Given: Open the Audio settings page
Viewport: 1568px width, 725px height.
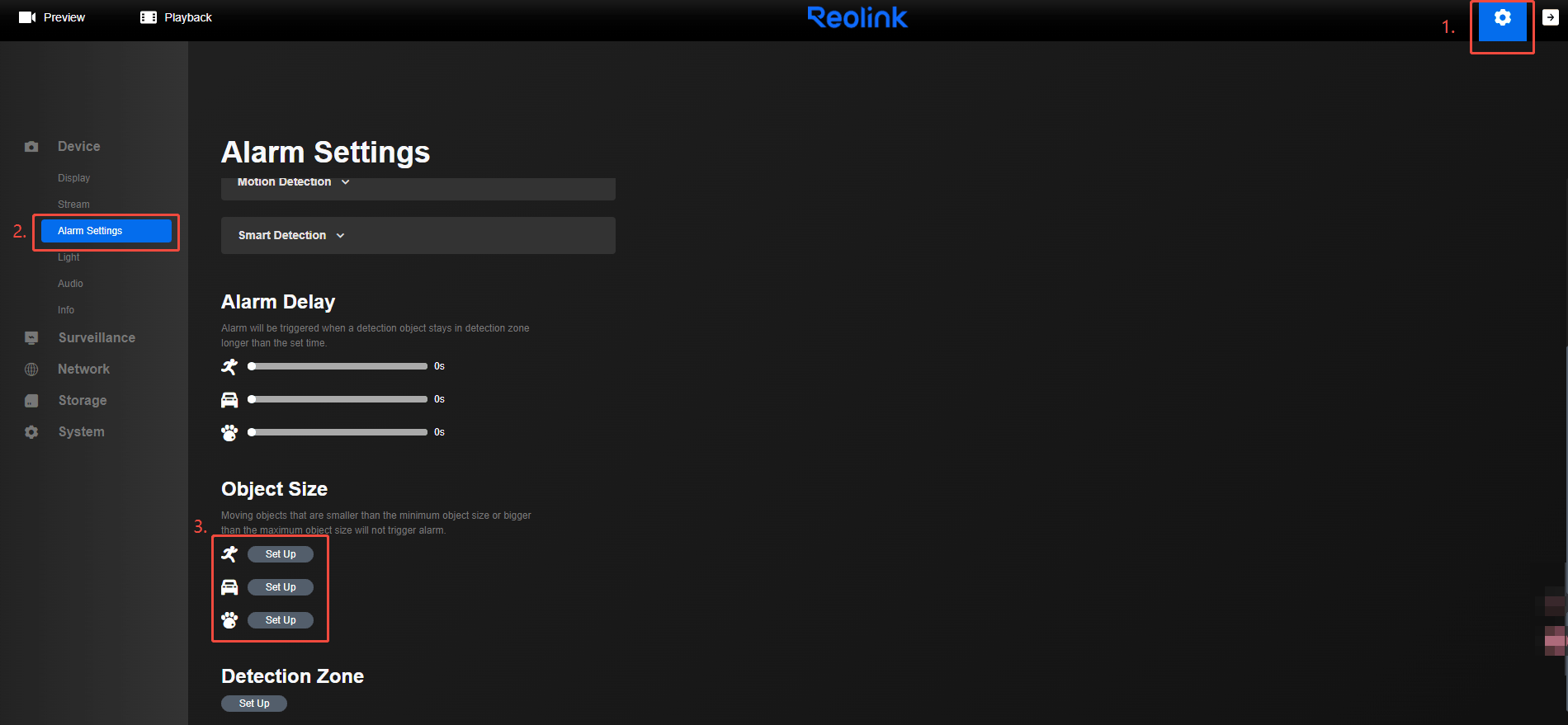Looking at the screenshot, I should tap(70, 284).
